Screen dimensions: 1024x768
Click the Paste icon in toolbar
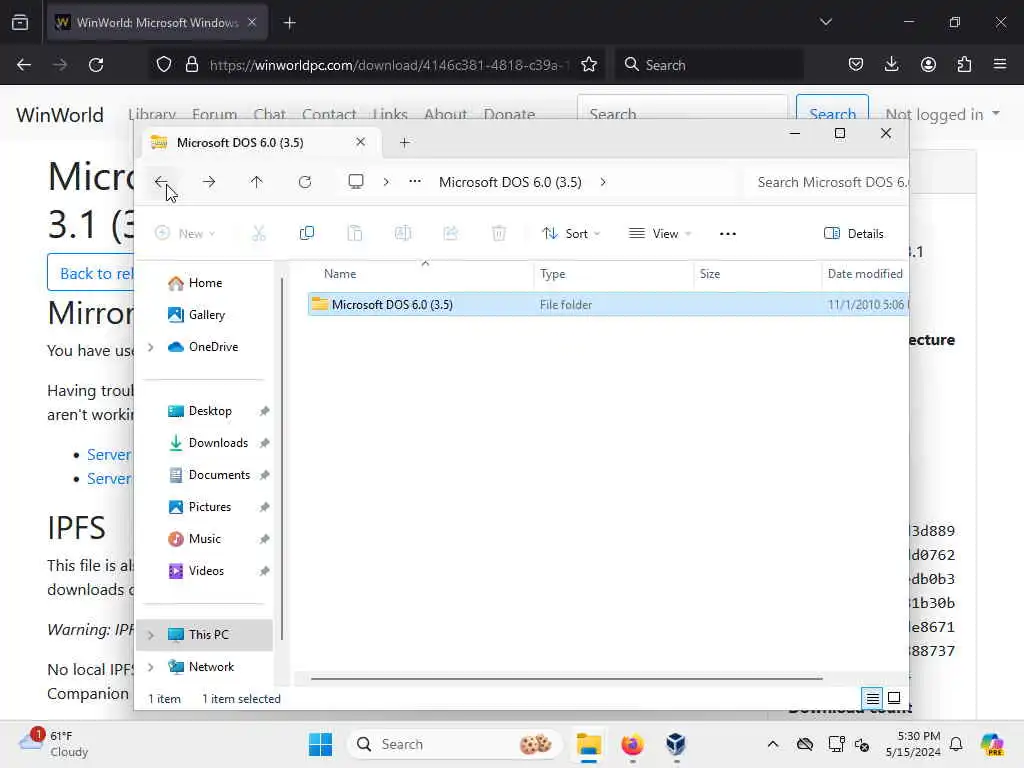click(x=355, y=233)
